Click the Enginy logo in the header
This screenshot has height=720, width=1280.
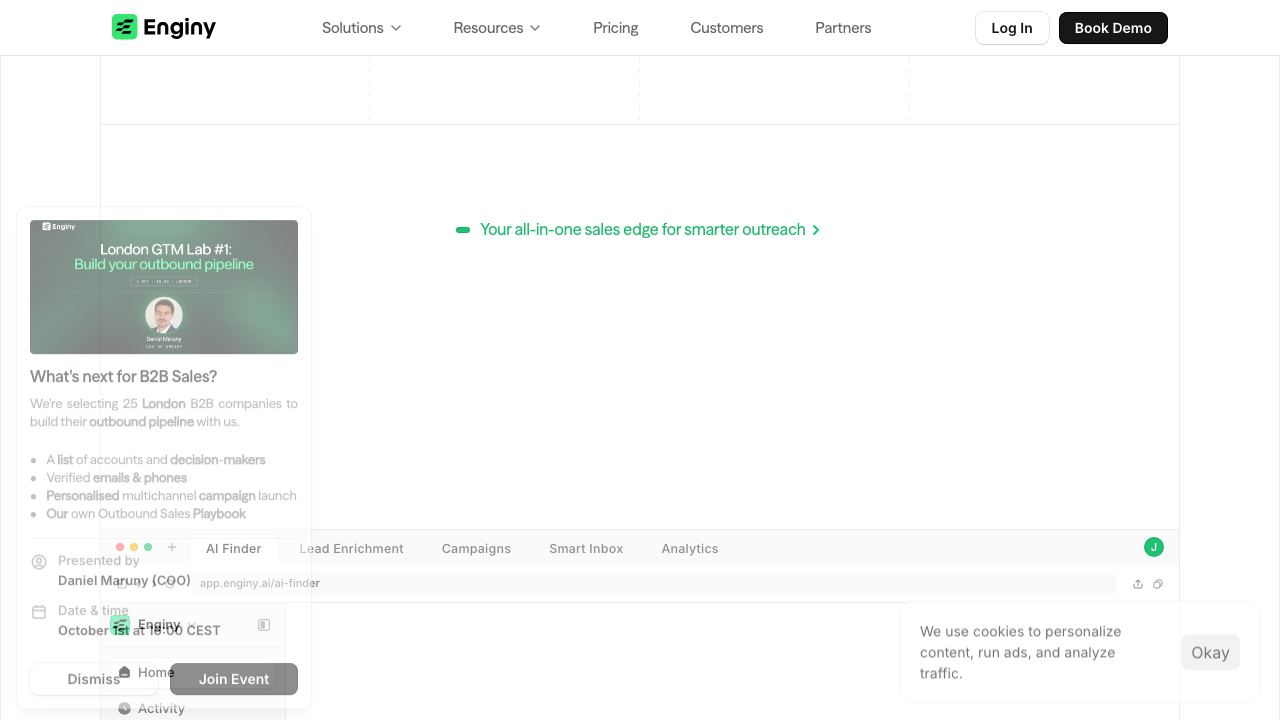pos(164,27)
